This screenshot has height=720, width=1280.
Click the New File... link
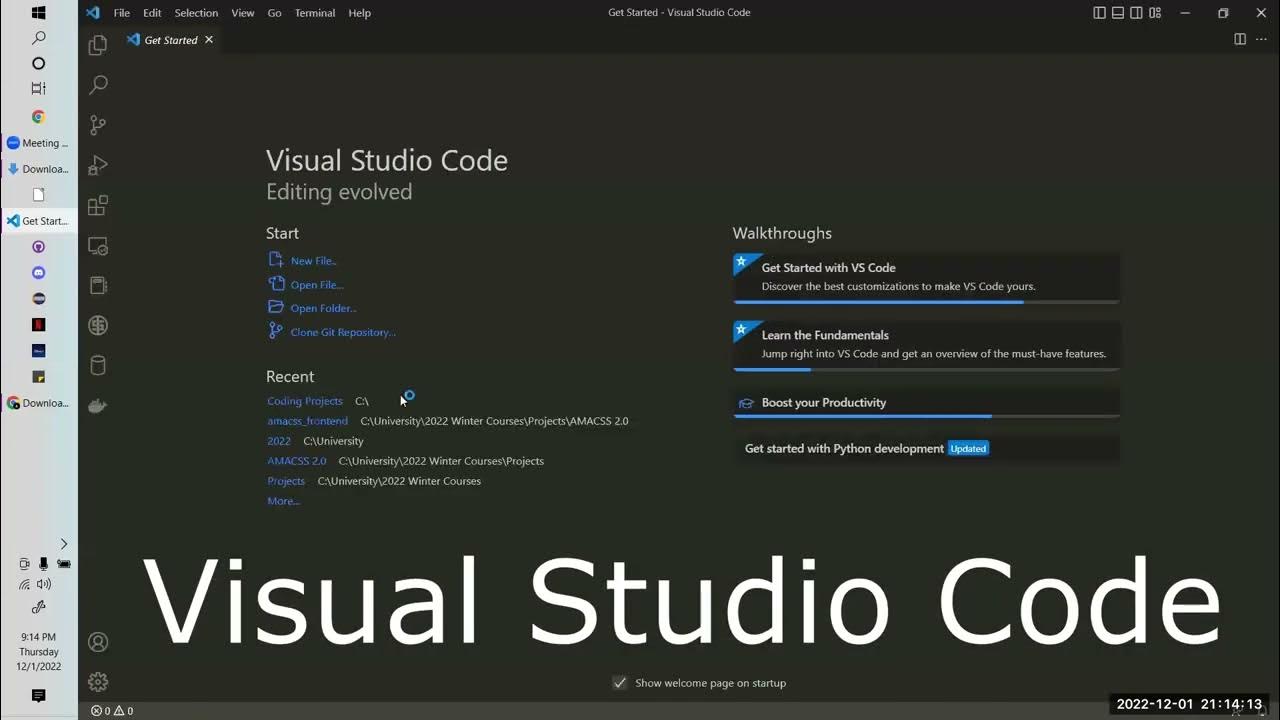pyautogui.click(x=313, y=261)
